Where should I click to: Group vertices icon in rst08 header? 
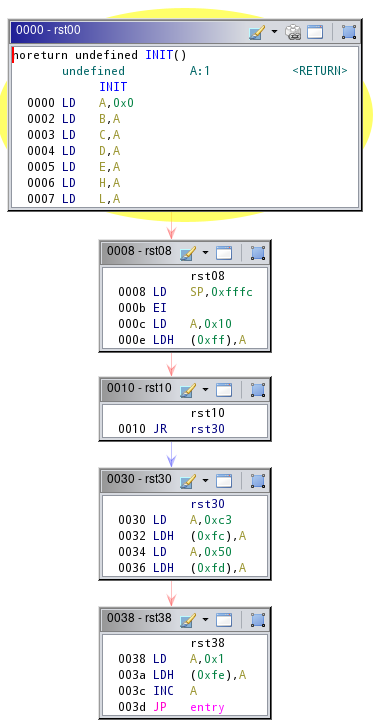pyautogui.click(x=258, y=253)
